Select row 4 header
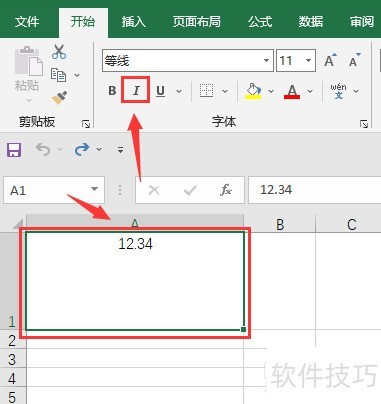The width and height of the screenshot is (381, 404). 13,378
